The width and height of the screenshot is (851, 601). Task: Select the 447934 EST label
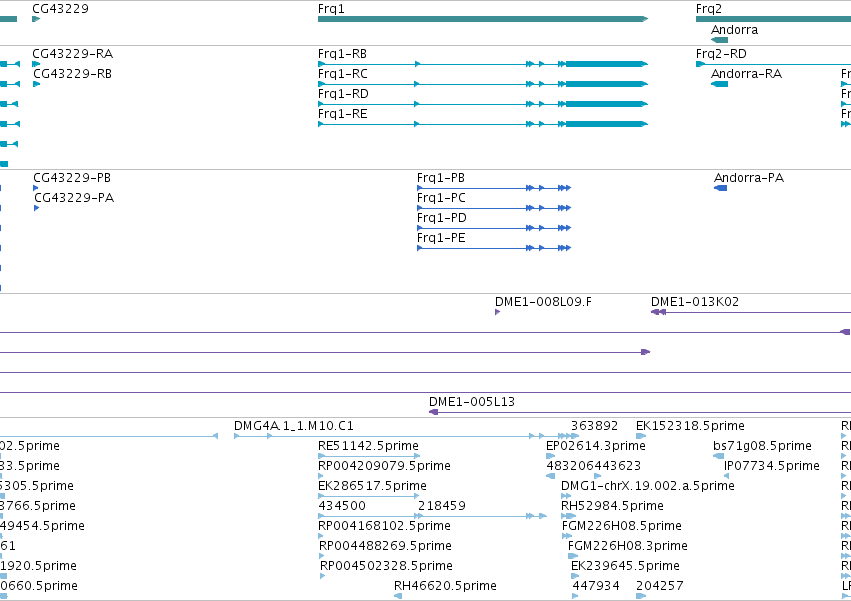click(x=596, y=587)
